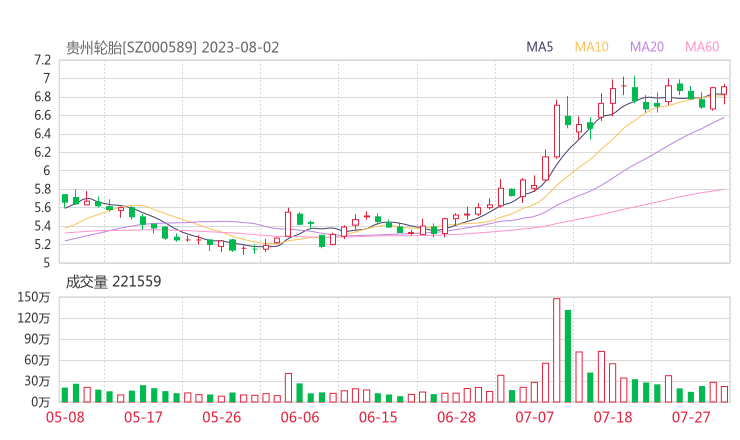Click the 07-27 date axis label
The height and width of the screenshot is (440, 740).
click(691, 417)
